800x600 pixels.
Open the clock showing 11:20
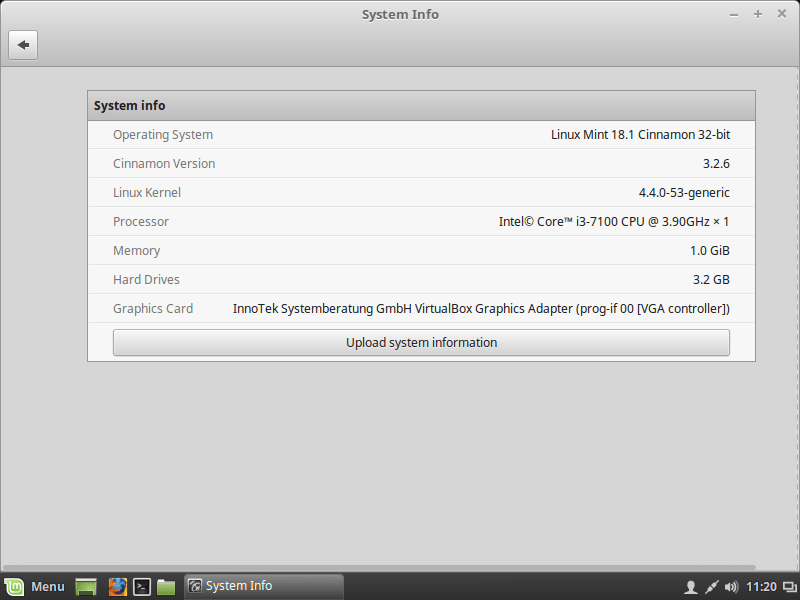pyautogui.click(x=761, y=587)
